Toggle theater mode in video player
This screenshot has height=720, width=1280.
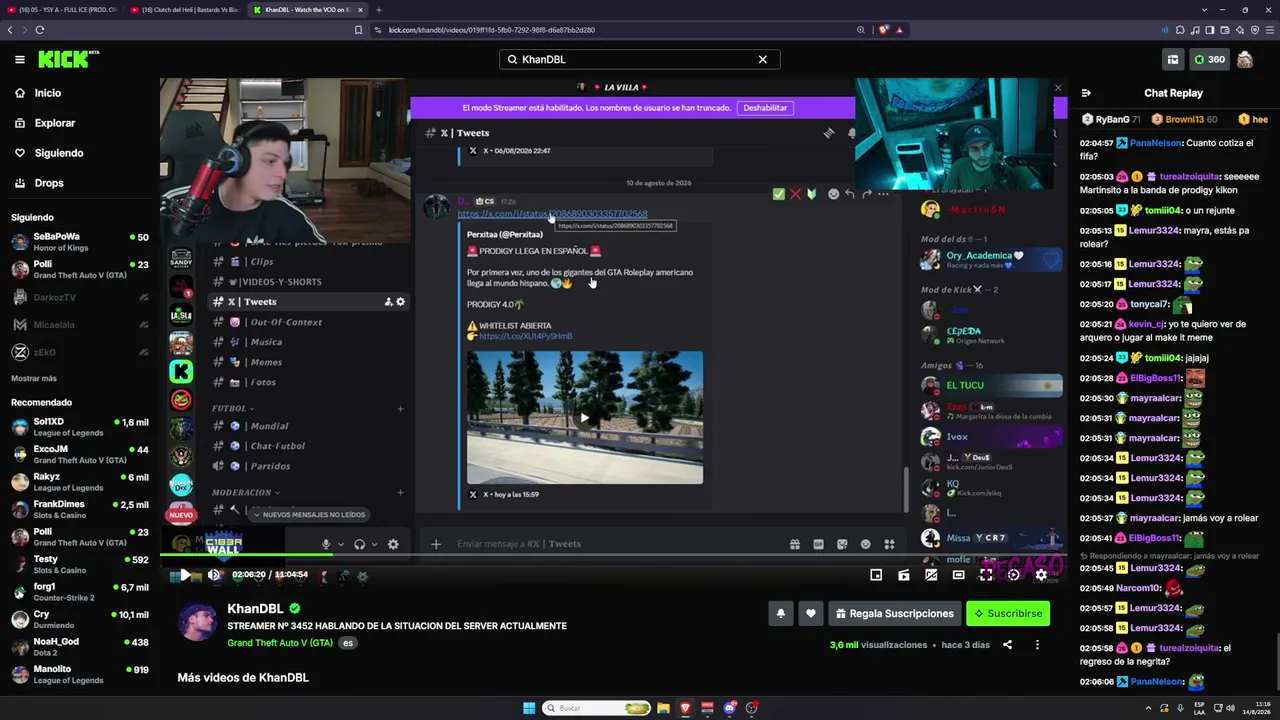[958, 575]
